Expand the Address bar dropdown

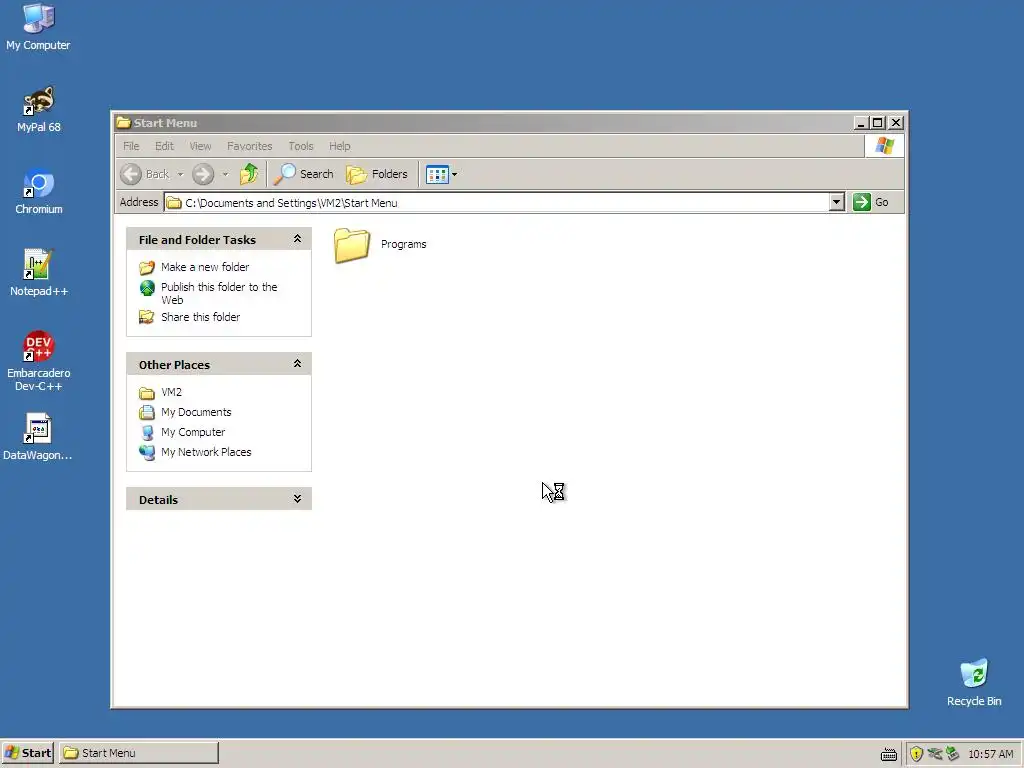837,202
